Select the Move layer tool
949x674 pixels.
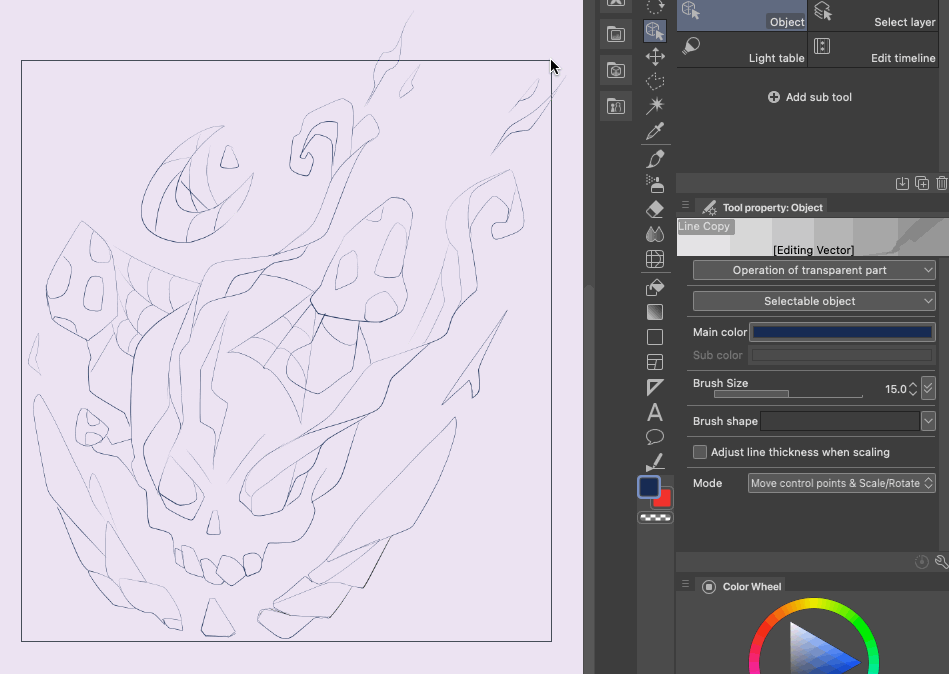(x=655, y=56)
